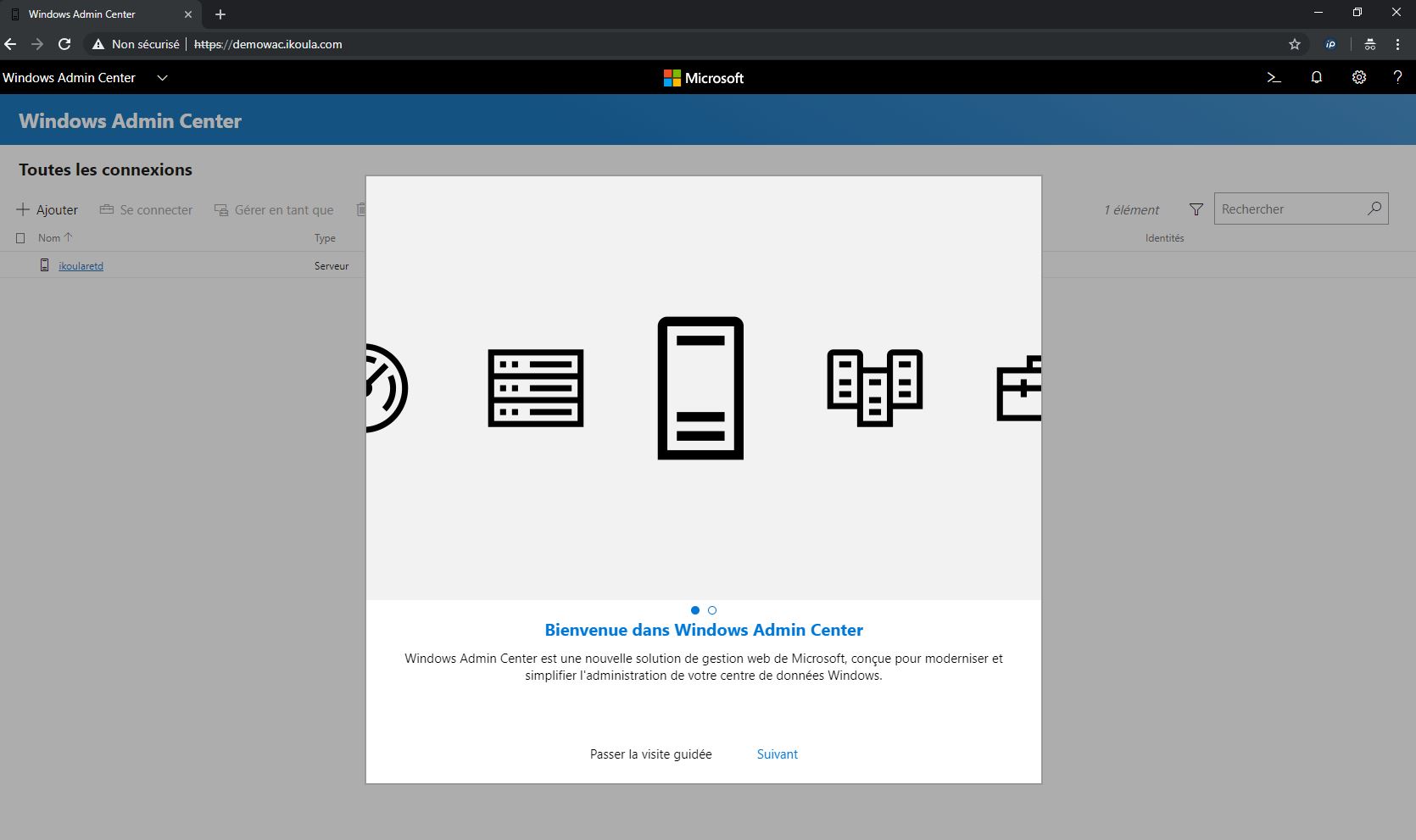Click the server rack icon in carousel
Image resolution: width=1416 pixels, height=840 pixels.
(536, 388)
